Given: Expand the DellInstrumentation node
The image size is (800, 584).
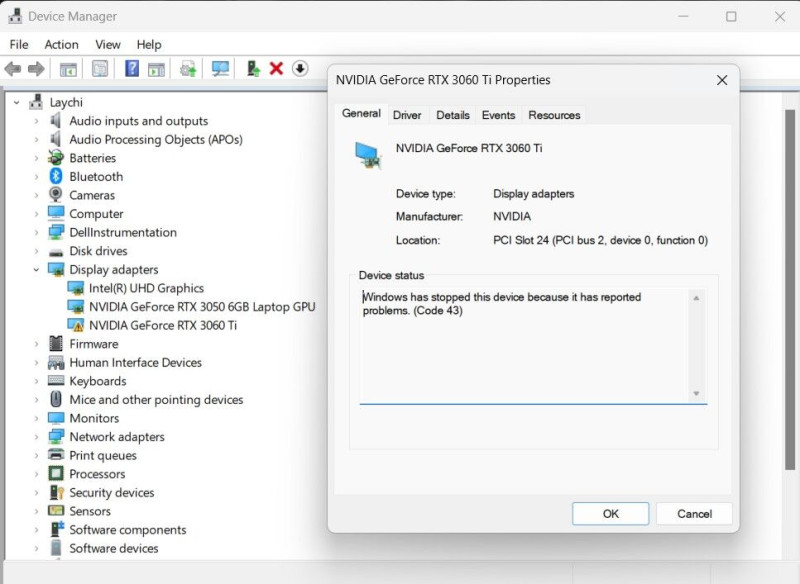Looking at the screenshot, I should (36, 233).
